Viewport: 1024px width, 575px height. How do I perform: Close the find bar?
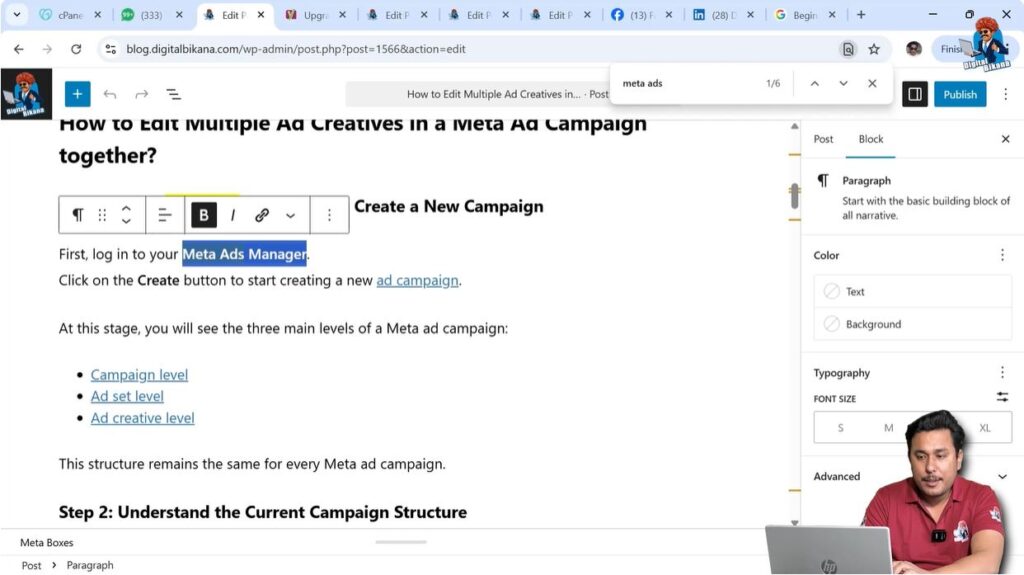point(872,84)
